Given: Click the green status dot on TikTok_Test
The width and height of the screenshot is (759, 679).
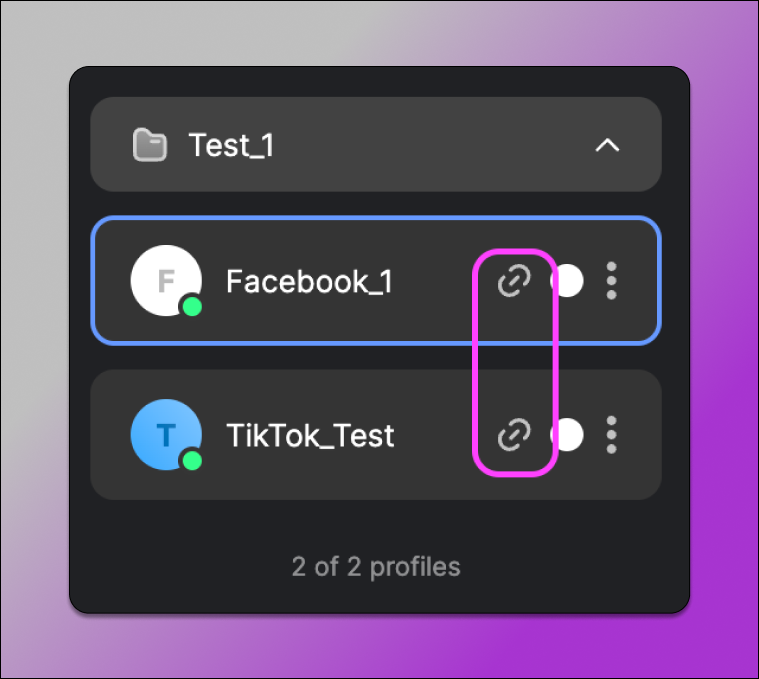Looking at the screenshot, I should click(192, 460).
